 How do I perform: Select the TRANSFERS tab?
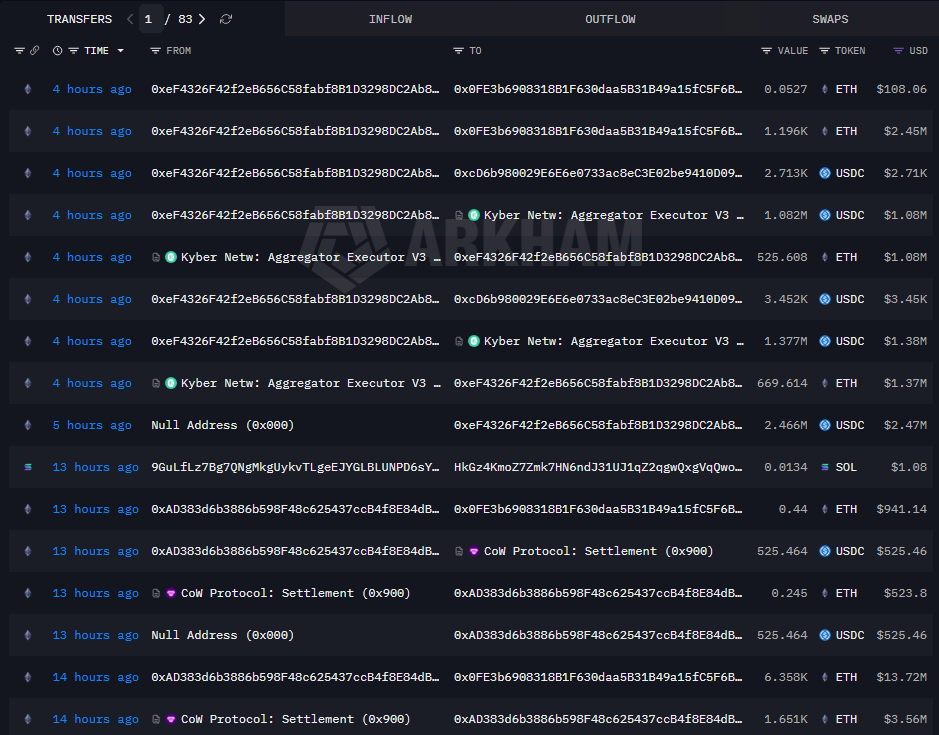[79, 19]
